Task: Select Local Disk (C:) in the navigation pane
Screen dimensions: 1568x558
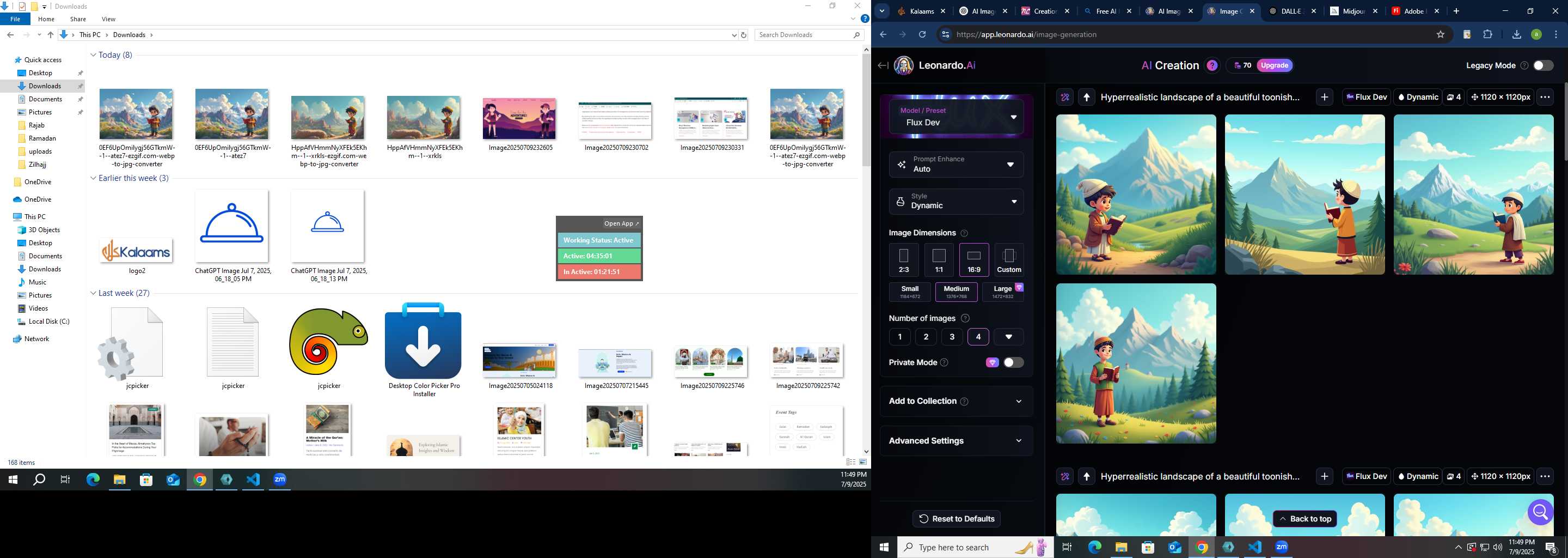Action: point(48,322)
